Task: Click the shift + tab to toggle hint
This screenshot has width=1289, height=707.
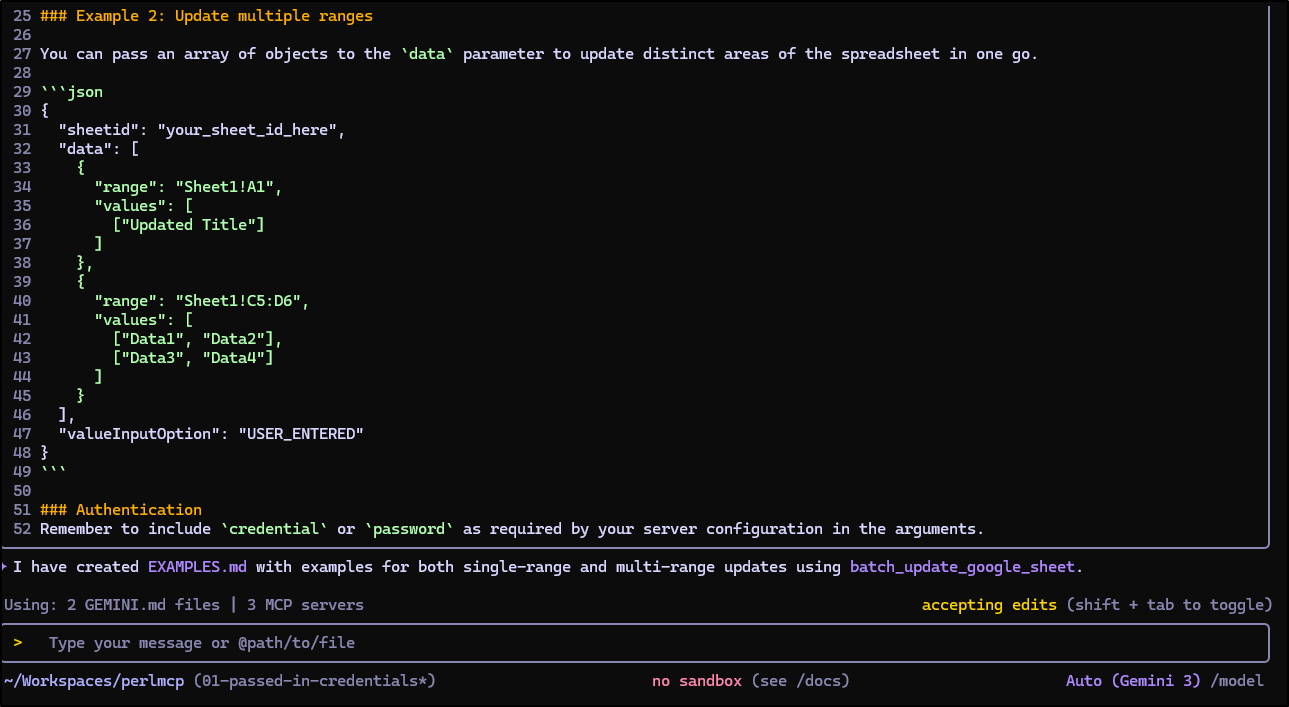Action: point(1169,605)
